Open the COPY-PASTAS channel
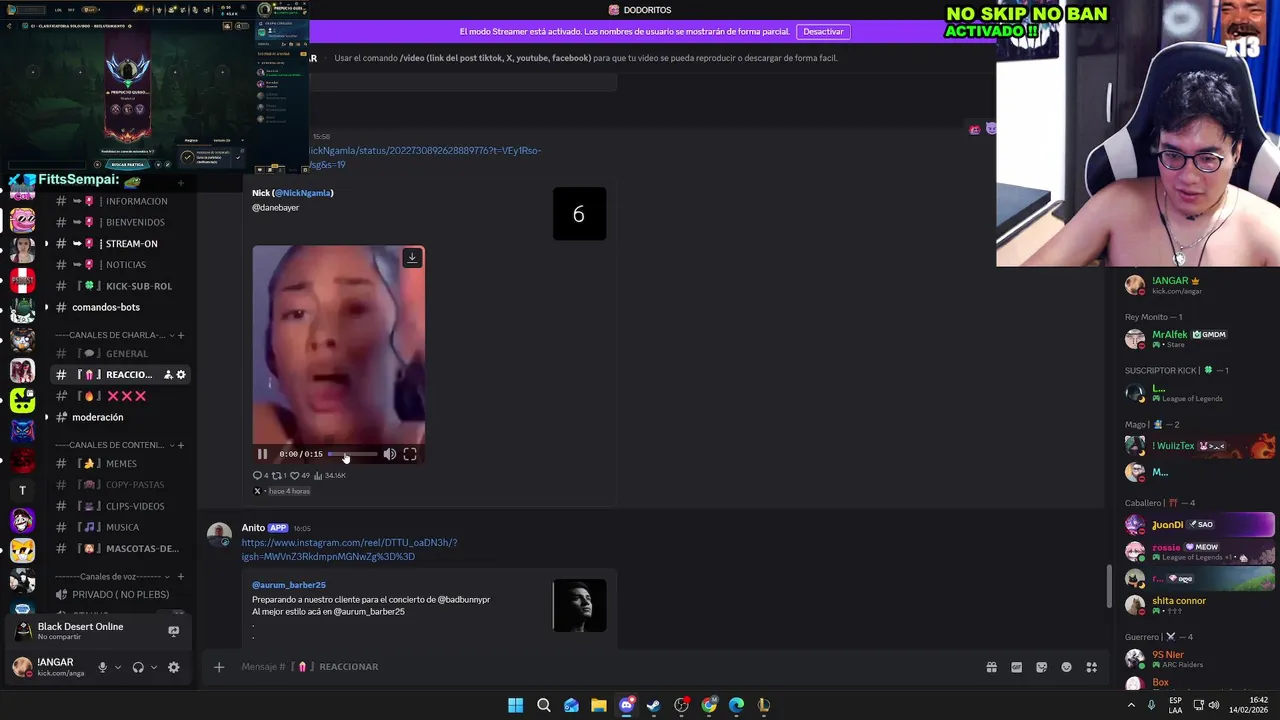This screenshot has height=720, width=1280. pyautogui.click(x=120, y=485)
